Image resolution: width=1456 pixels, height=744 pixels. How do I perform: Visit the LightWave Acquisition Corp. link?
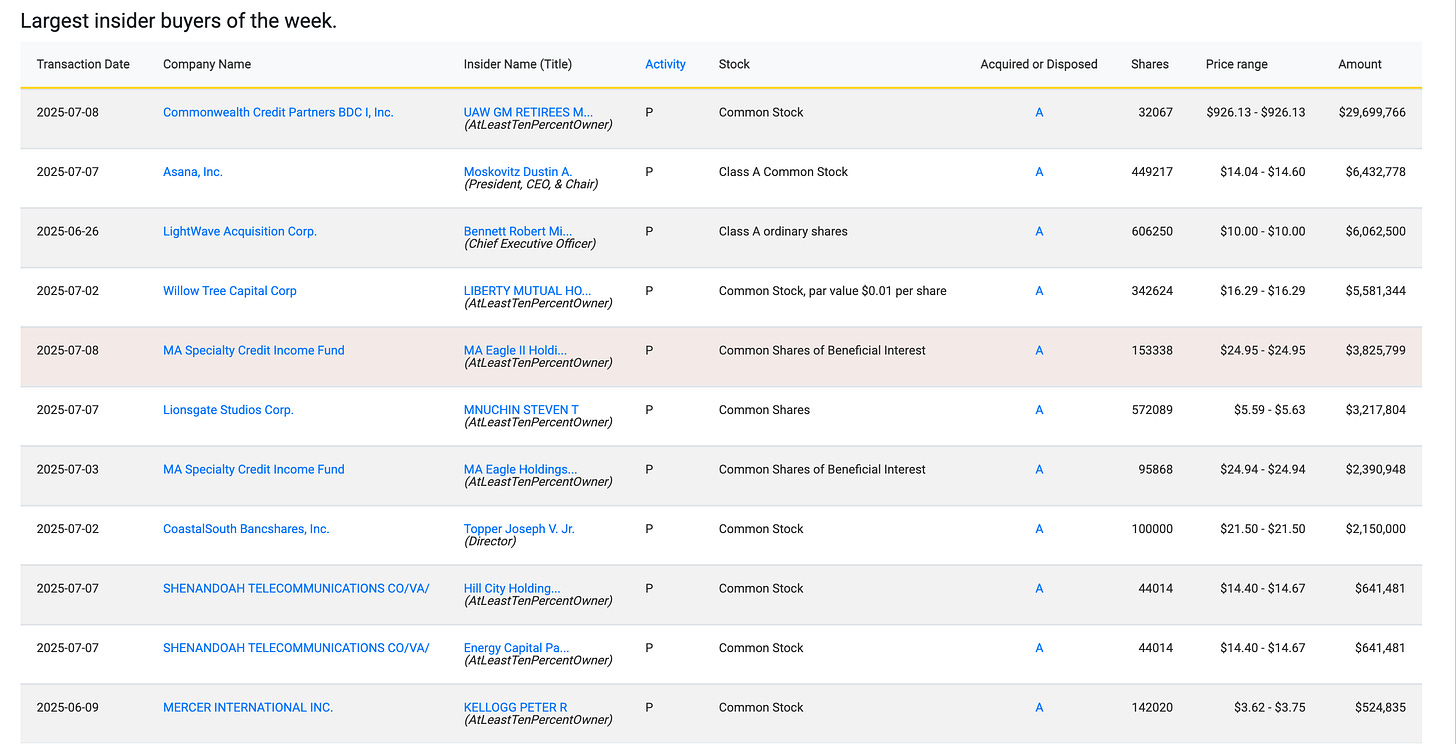(x=240, y=231)
